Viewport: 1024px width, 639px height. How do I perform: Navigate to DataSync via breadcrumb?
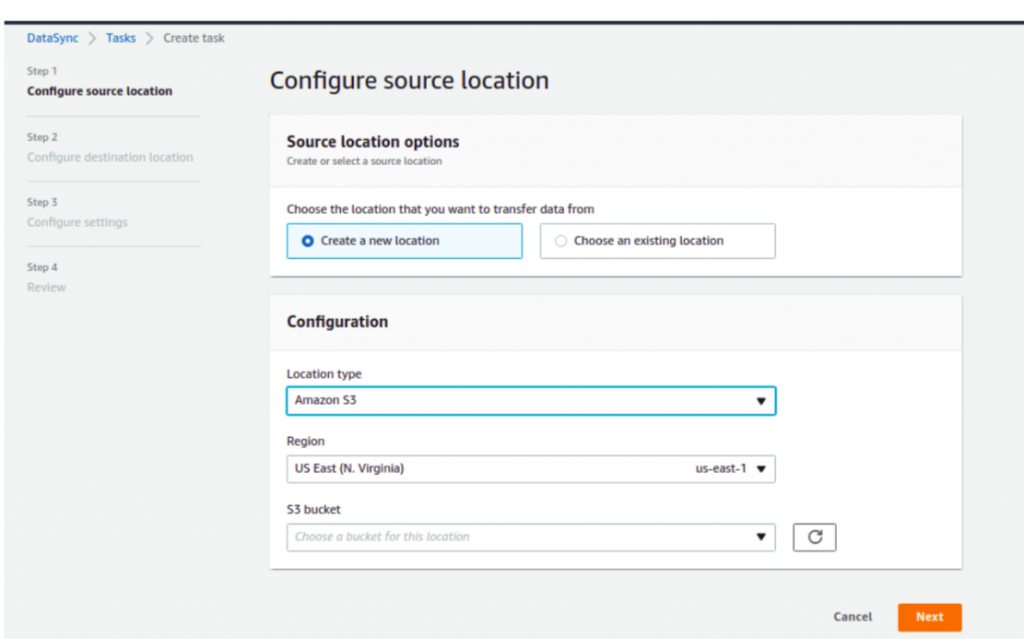(52, 38)
